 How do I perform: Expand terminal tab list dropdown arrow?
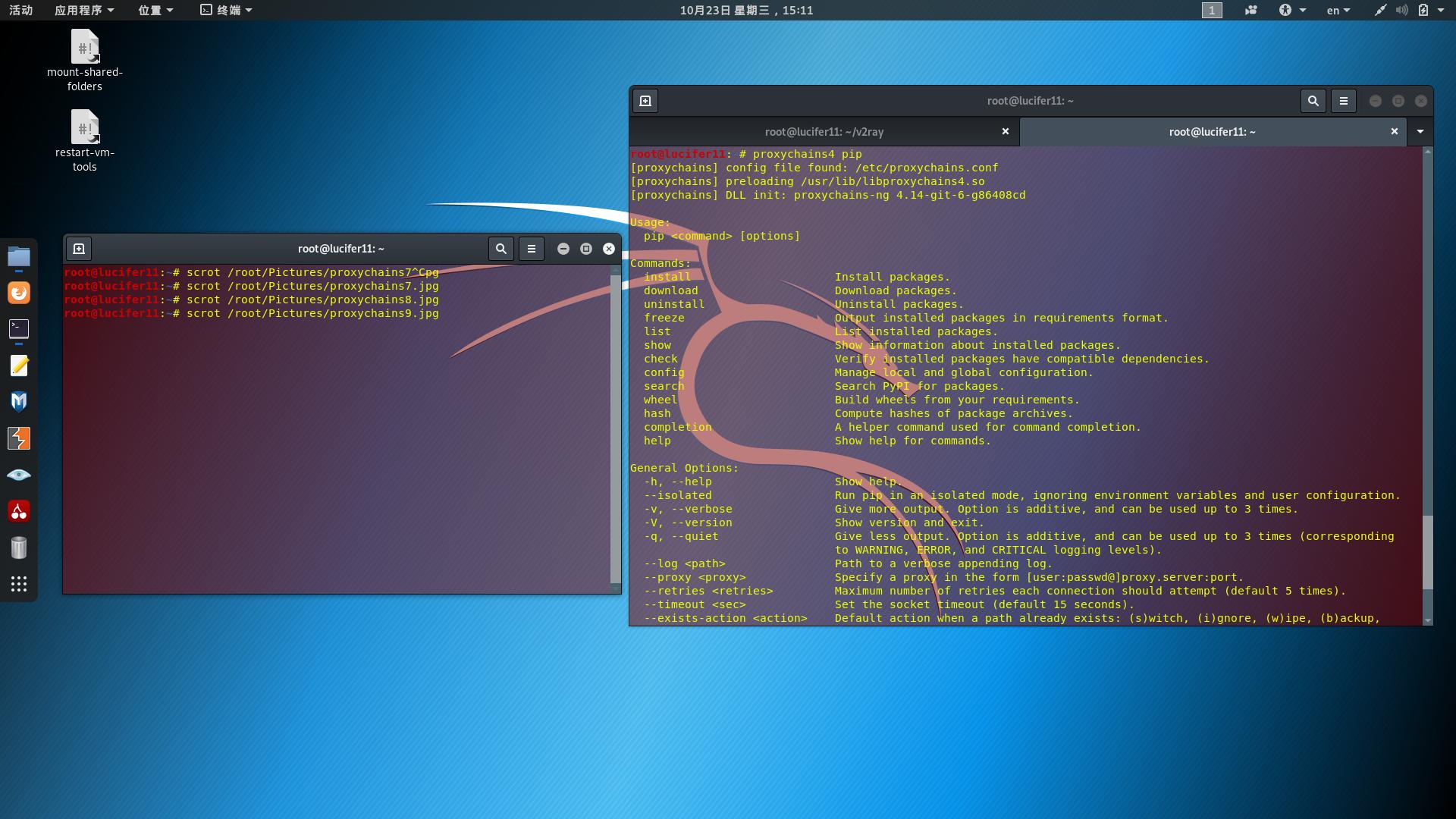tap(1420, 132)
